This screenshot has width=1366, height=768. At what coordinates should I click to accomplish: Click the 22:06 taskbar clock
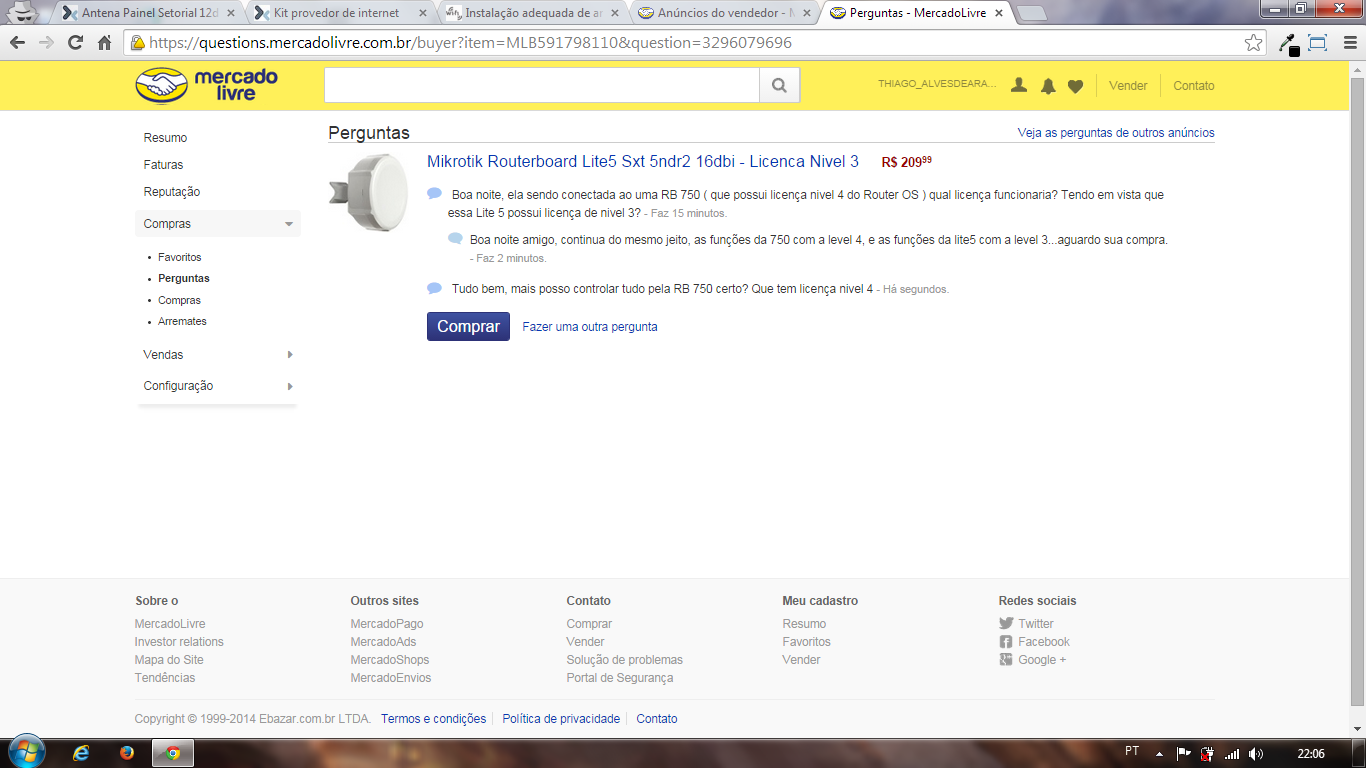(1311, 754)
